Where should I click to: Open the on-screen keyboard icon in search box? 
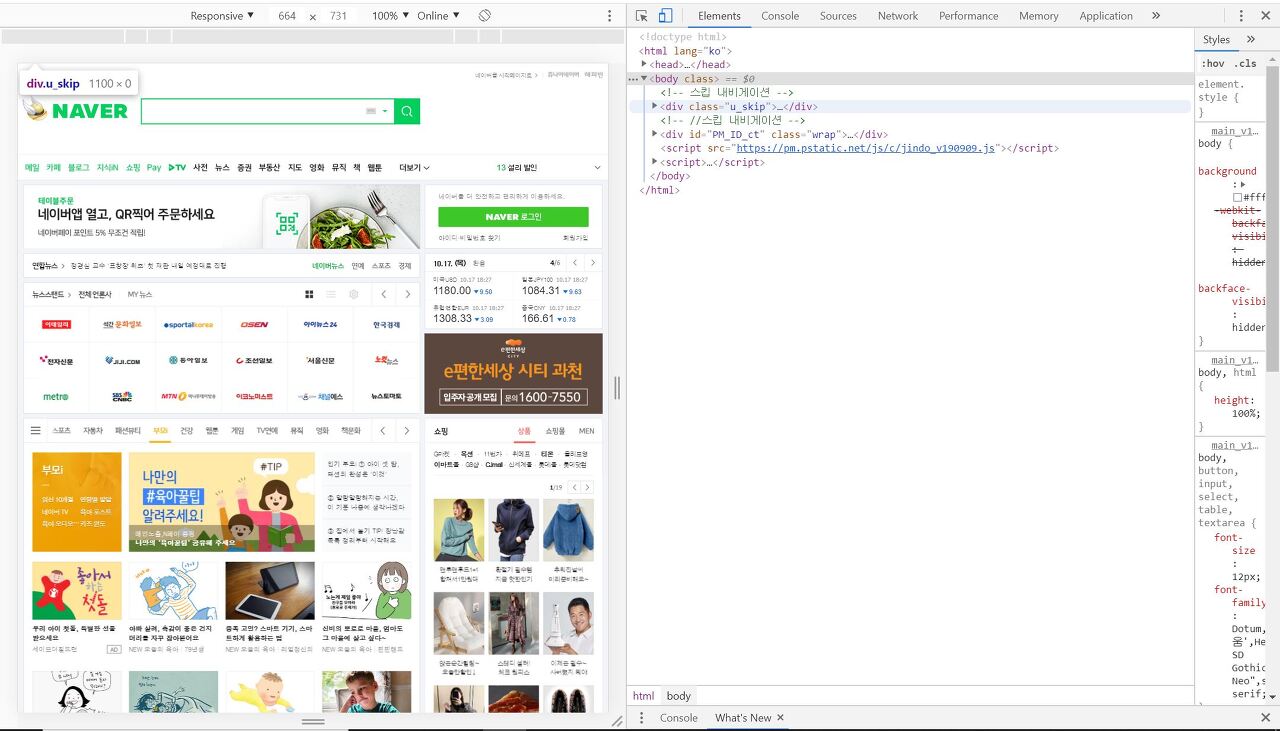pyautogui.click(x=371, y=111)
